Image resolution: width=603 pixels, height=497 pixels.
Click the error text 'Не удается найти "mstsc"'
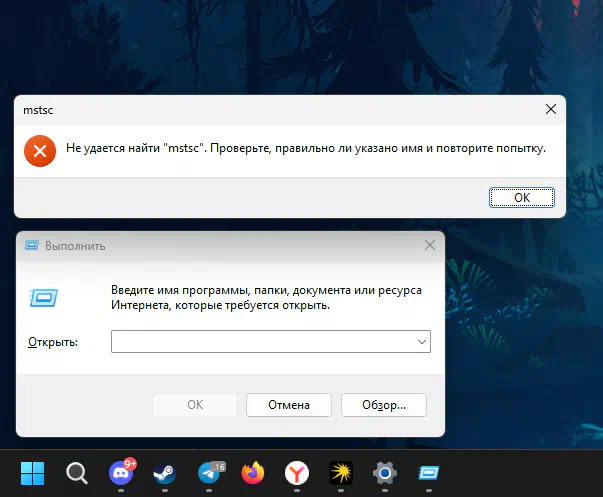[x=134, y=148]
